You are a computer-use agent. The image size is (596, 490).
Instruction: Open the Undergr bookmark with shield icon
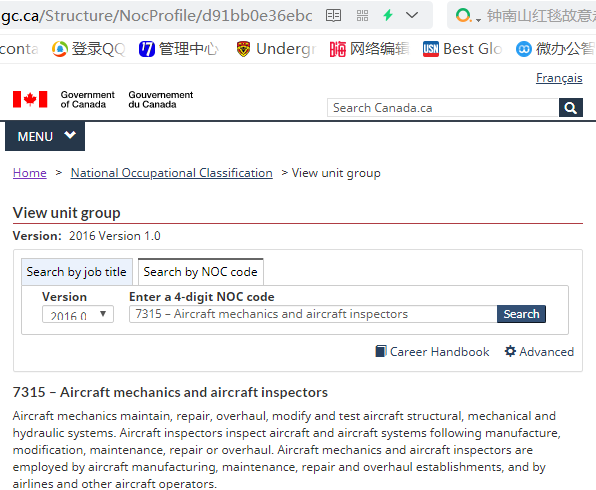pyautogui.click(x=276, y=49)
